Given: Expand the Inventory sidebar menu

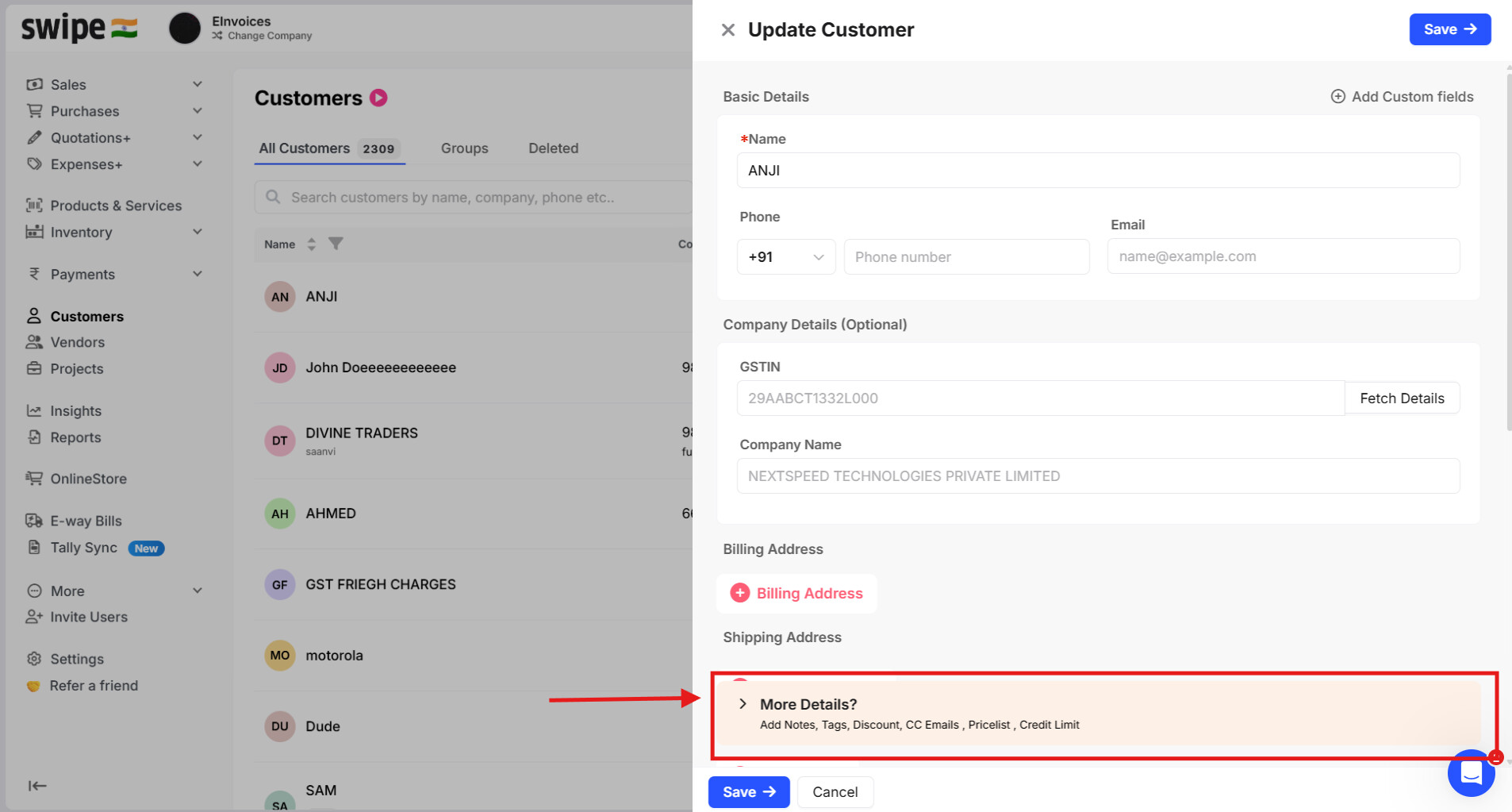Looking at the screenshot, I should click(198, 232).
